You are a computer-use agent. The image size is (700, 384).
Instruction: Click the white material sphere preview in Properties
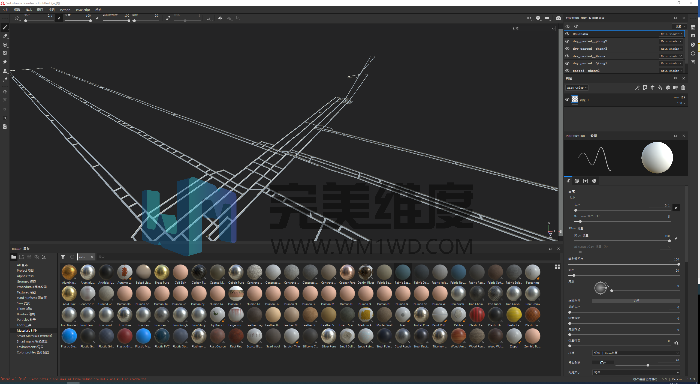657,158
